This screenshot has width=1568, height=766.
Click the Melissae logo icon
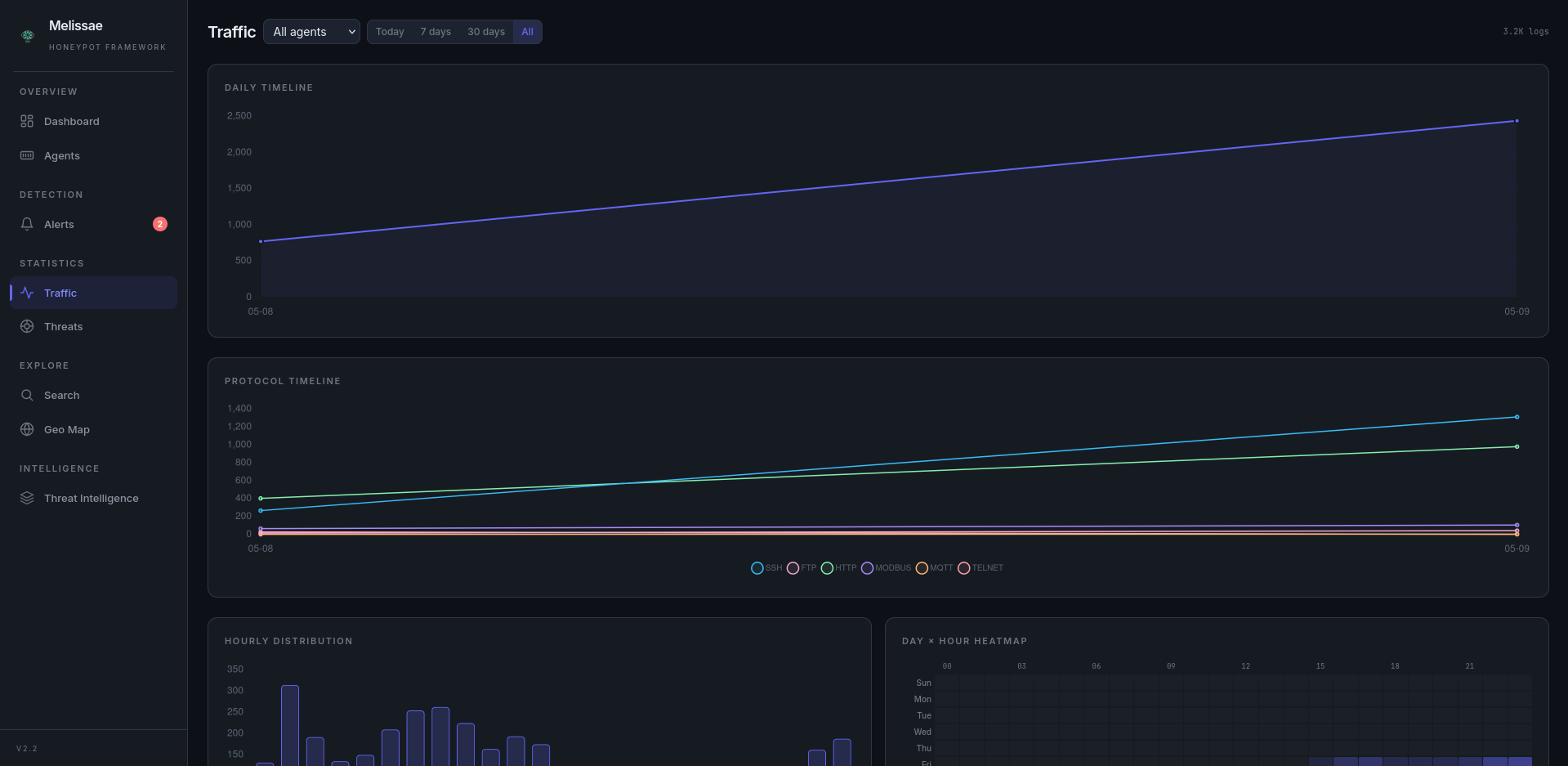[x=28, y=35]
